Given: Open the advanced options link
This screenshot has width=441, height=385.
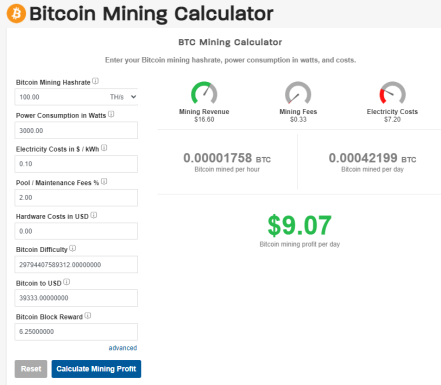Looking at the screenshot, I should pos(123,348).
